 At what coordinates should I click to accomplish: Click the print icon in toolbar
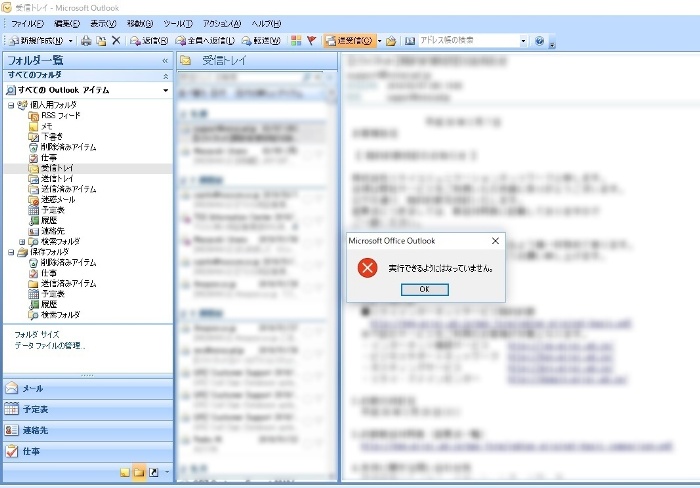86,41
